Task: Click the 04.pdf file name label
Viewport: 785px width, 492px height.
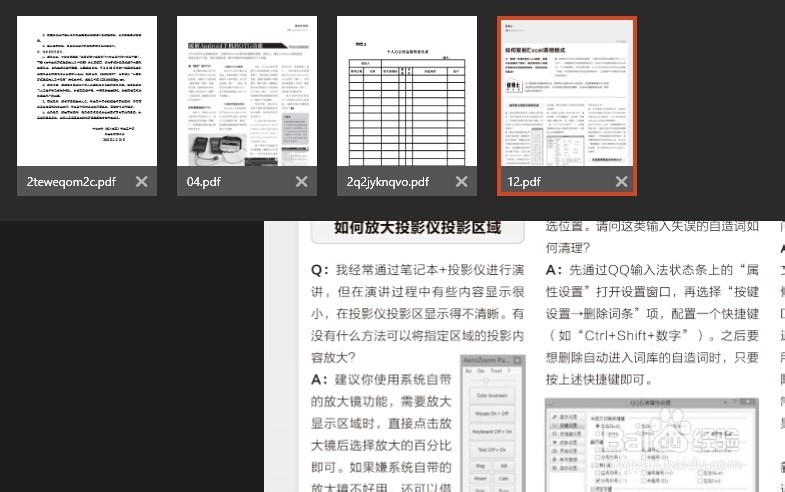Action: click(204, 182)
